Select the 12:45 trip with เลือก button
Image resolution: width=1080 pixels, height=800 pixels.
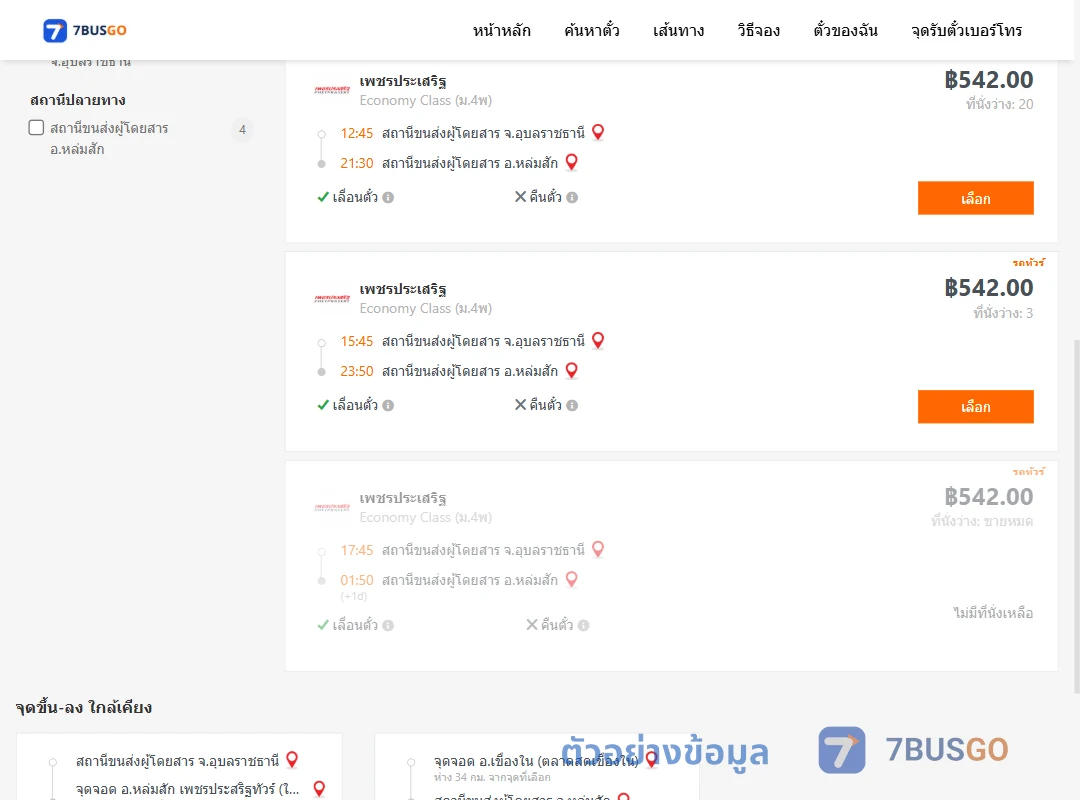pyautogui.click(x=975, y=198)
